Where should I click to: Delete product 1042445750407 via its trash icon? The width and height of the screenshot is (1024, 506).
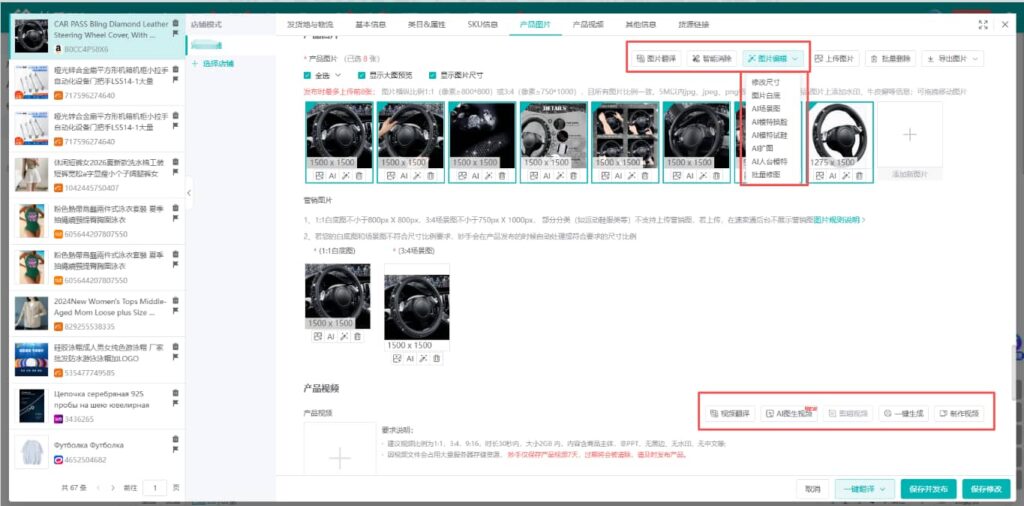point(175,162)
